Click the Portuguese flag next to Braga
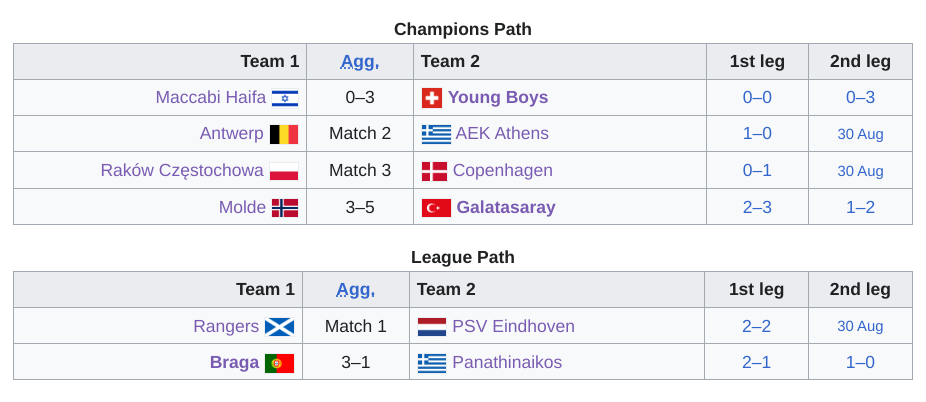Viewport: 926px width, 402px height. 279,363
